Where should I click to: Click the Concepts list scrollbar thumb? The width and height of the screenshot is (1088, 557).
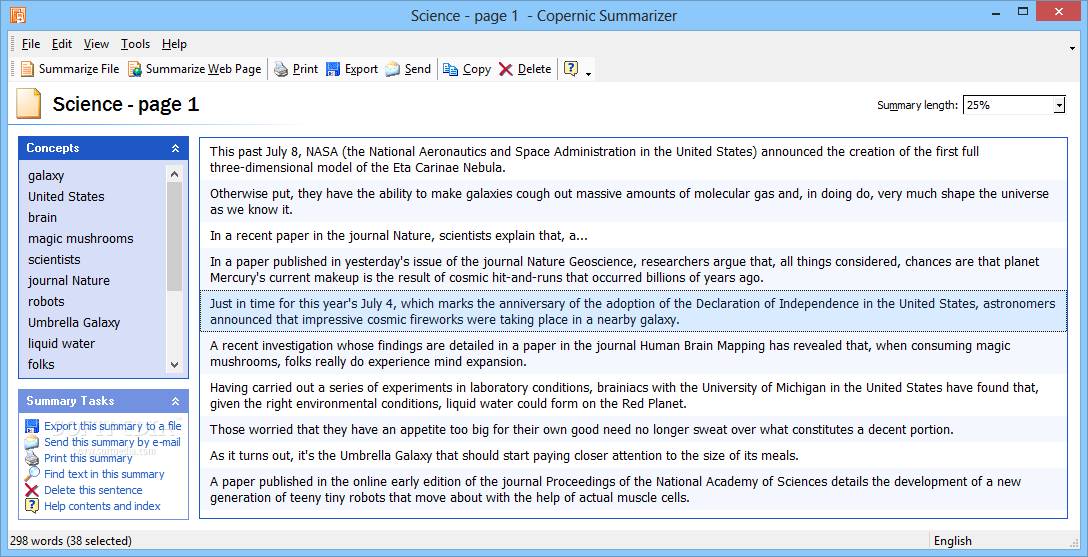[x=174, y=236]
